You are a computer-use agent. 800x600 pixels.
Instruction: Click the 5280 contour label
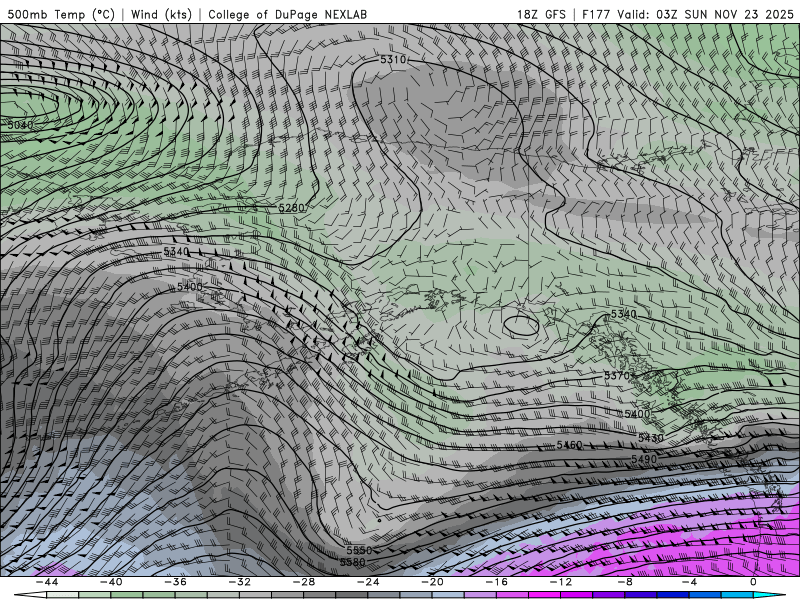(291, 208)
